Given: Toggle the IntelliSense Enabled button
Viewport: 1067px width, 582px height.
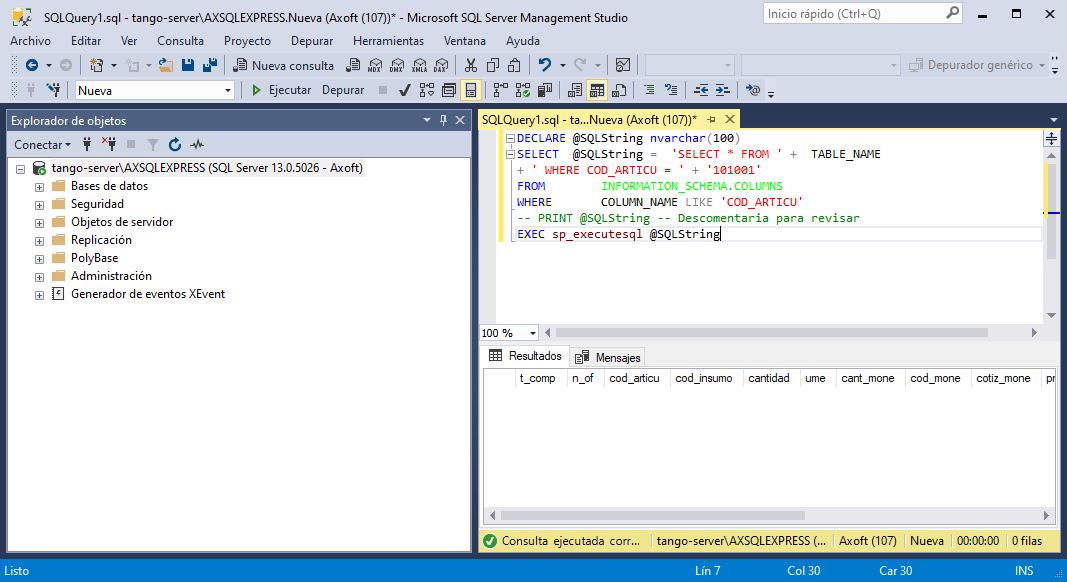Looking at the screenshot, I should (470, 90).
